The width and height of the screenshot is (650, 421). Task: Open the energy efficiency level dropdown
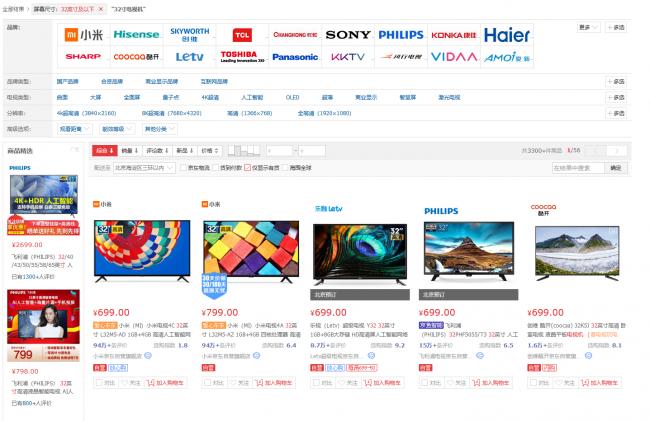[x=117, y=129]
